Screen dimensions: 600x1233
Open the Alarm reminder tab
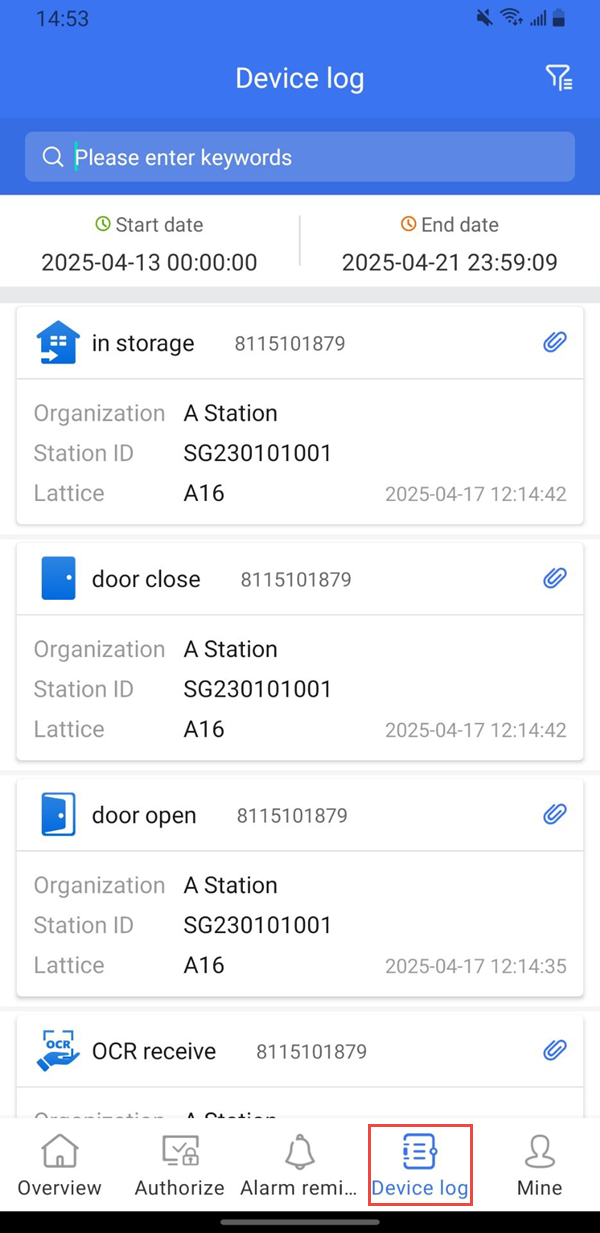[299, 1165]
